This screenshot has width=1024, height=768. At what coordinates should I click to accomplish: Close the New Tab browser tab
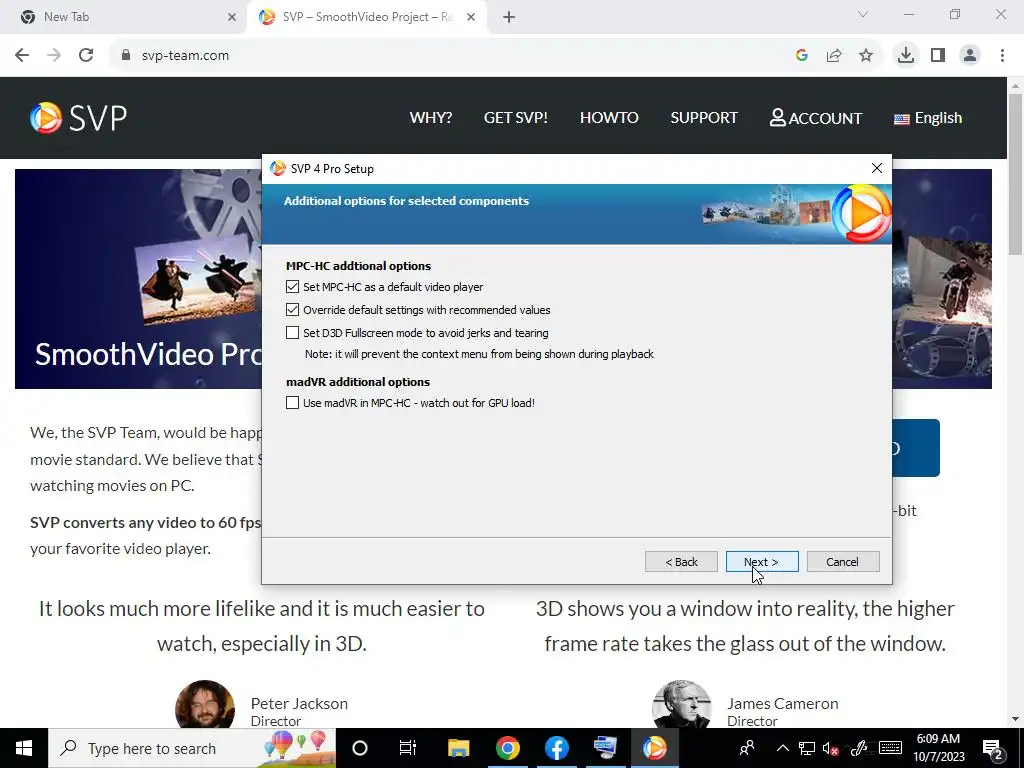pos(231,17)
